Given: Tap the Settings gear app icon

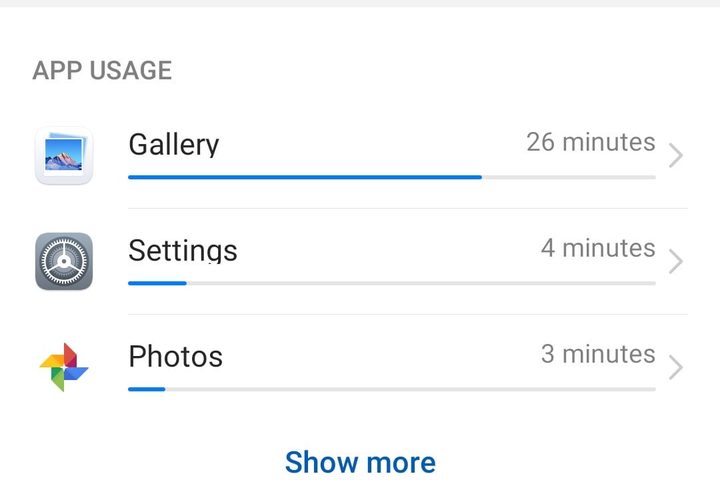Looking at the screenshot, I should pyautogui.click(x=64, y=261).
